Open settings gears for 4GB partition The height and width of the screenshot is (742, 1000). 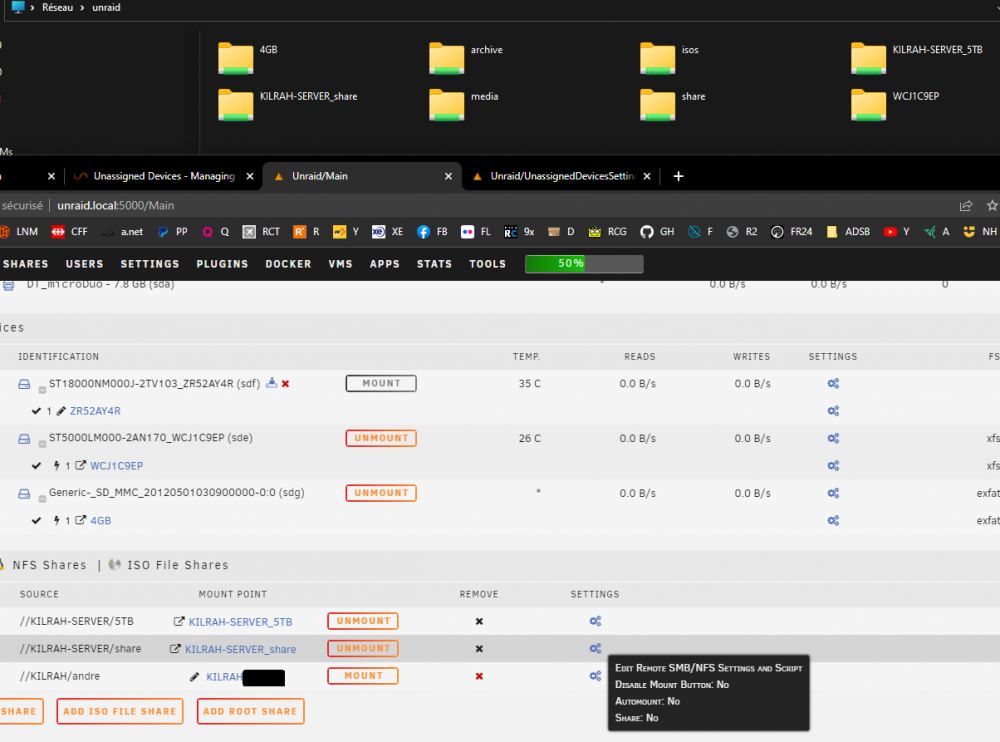click(833, 521)
